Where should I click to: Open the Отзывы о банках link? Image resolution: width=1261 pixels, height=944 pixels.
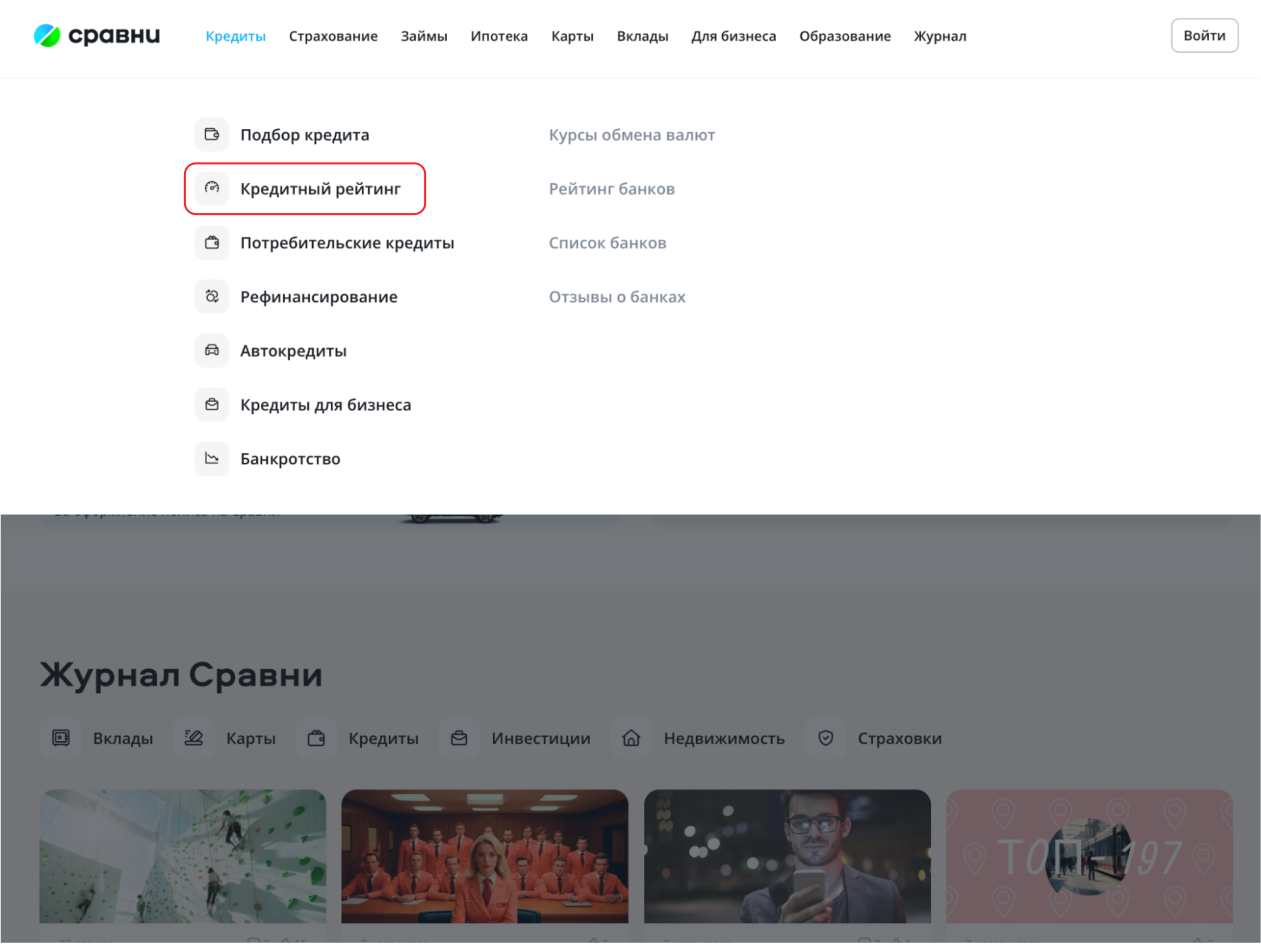[x=617, y=297]
